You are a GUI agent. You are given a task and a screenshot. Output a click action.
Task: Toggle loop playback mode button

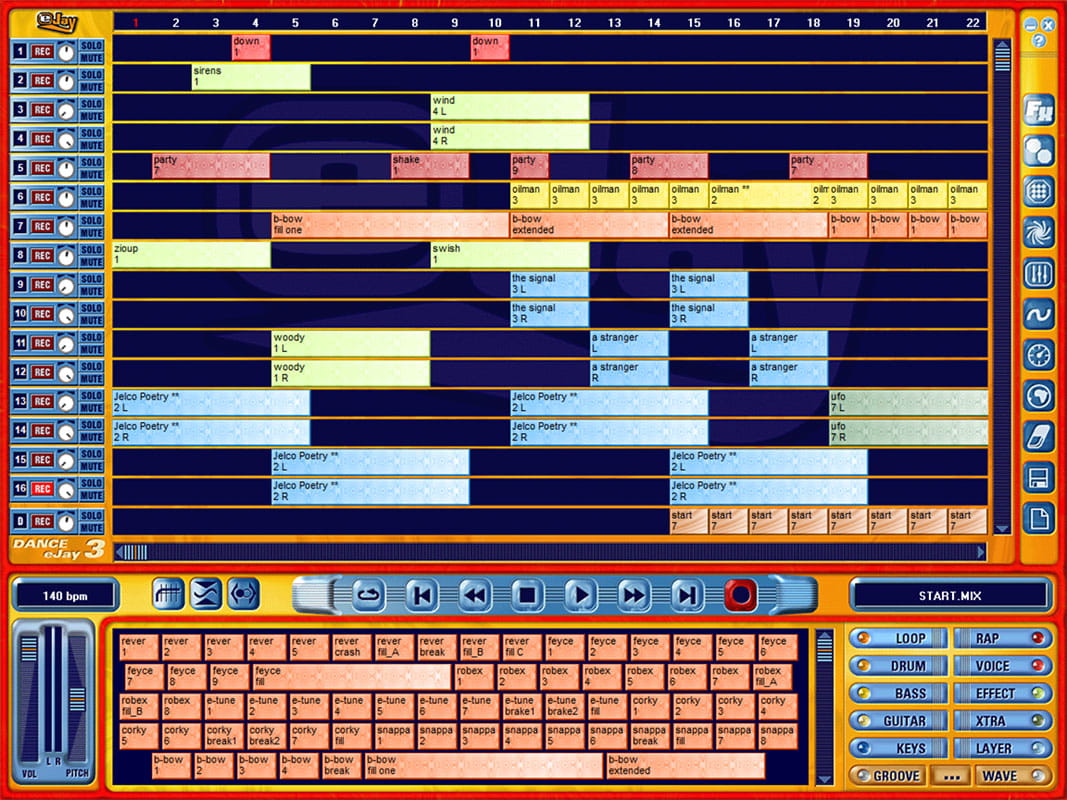pos(367,596)
